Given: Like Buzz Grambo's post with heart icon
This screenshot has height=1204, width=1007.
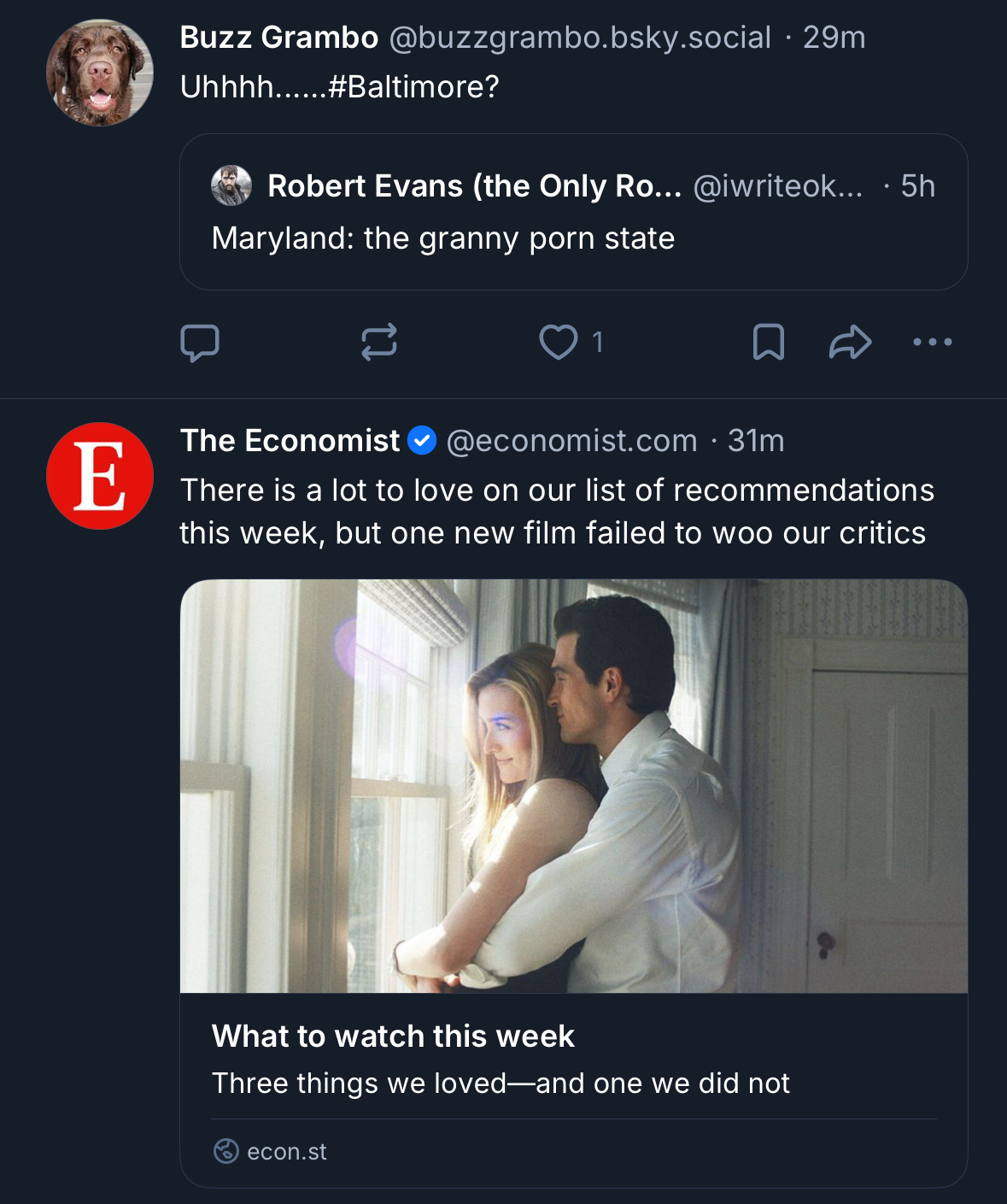Looking at the screenshot, I should [559, 343].
